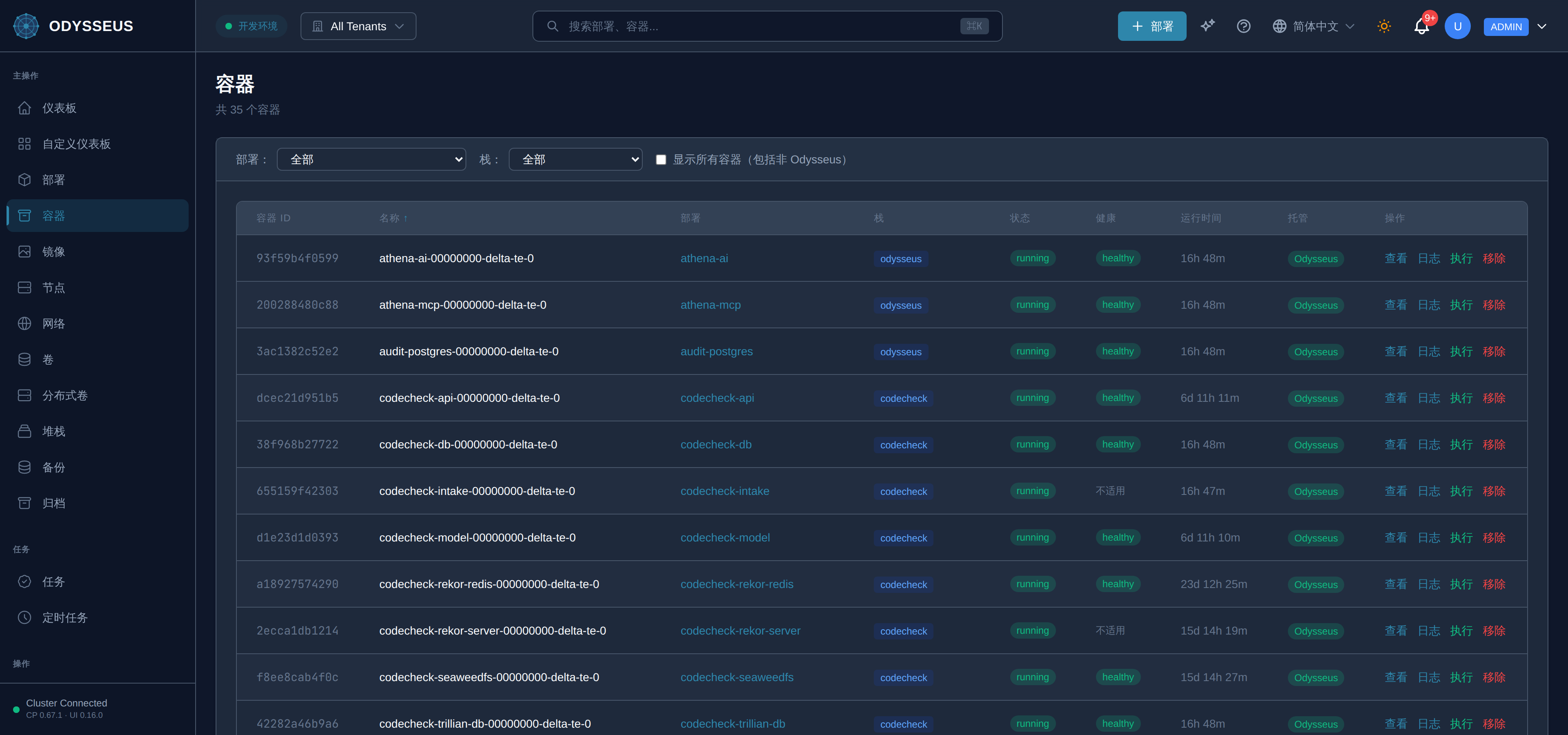Open the athena-ai deployment link
1568x735 pixels.
[704, 258]
